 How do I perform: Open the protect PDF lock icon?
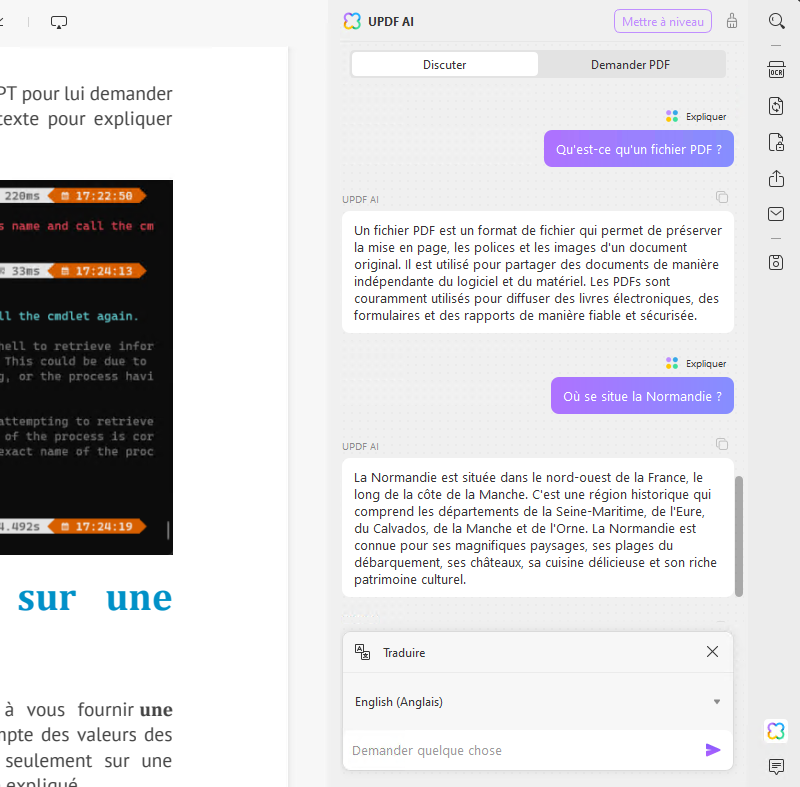[x=776, y=142]
